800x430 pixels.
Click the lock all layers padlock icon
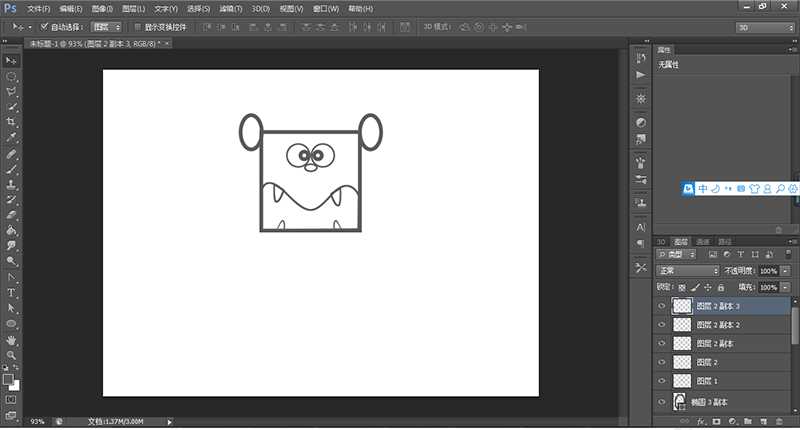point(721,288)
